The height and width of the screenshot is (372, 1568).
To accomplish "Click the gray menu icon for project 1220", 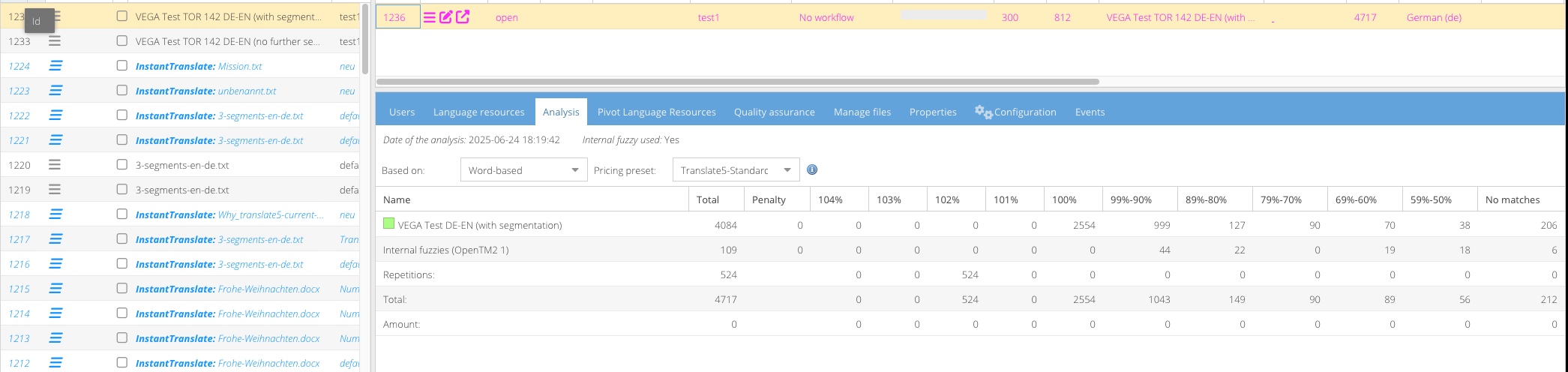I will click(x=55, y=165).
